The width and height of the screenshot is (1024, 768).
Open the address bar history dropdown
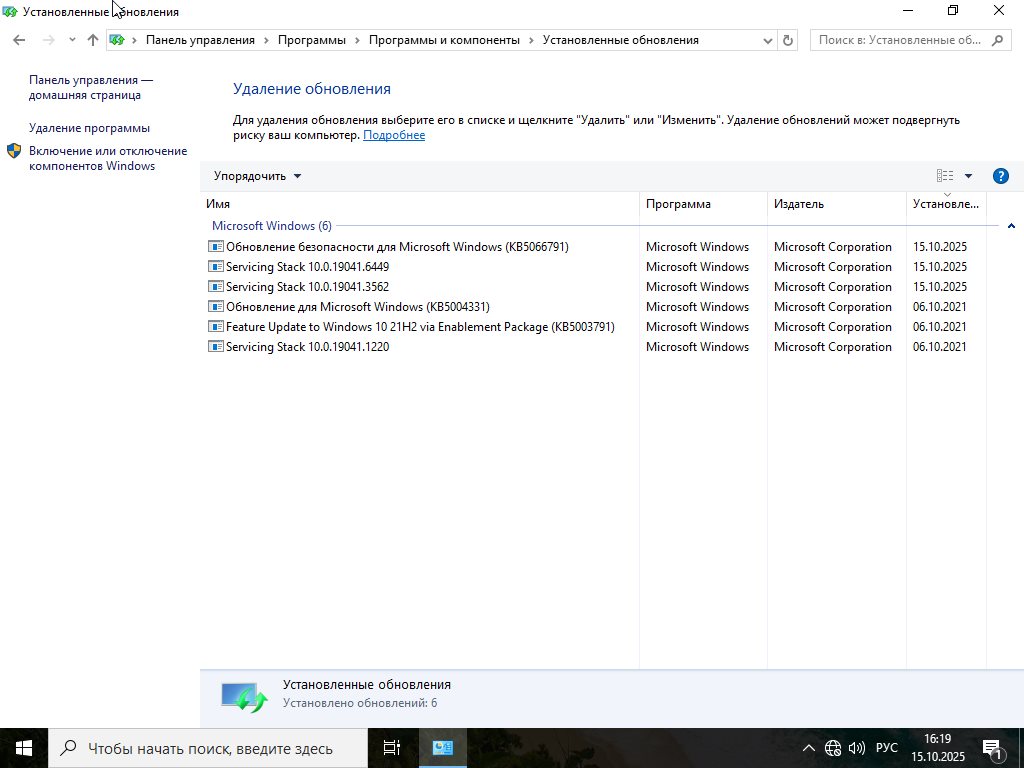(768, 40)
